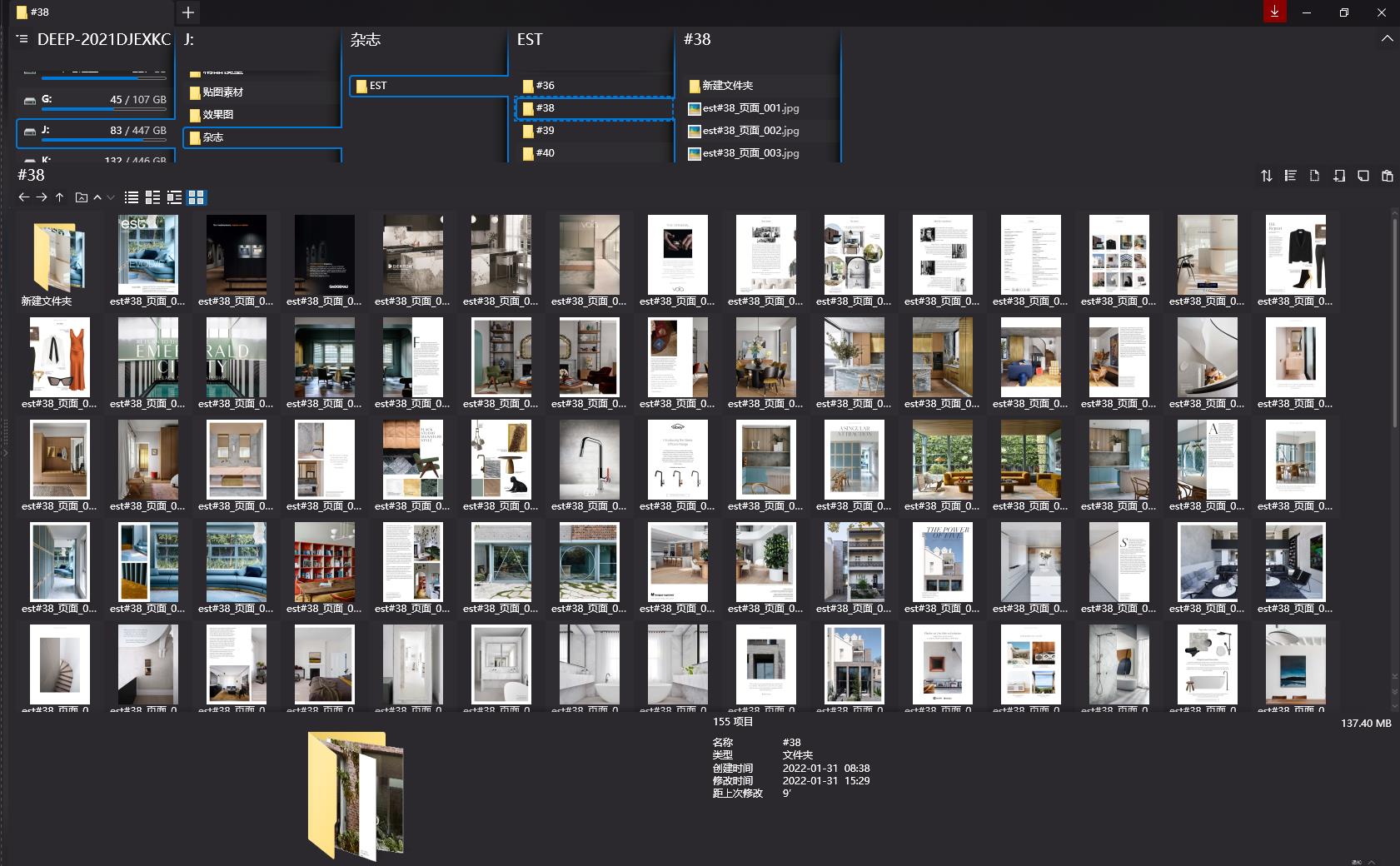The height and width of the screenshot is (866, 1400).
Task: Go up one folder level
Action: [x=59, y=197]
